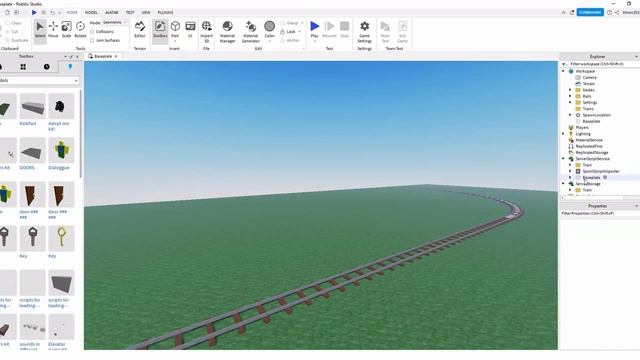Viewport: 640px width, 360px height.
Task: Click the KickPart model thumbnail
Action: tap(32, 106)
